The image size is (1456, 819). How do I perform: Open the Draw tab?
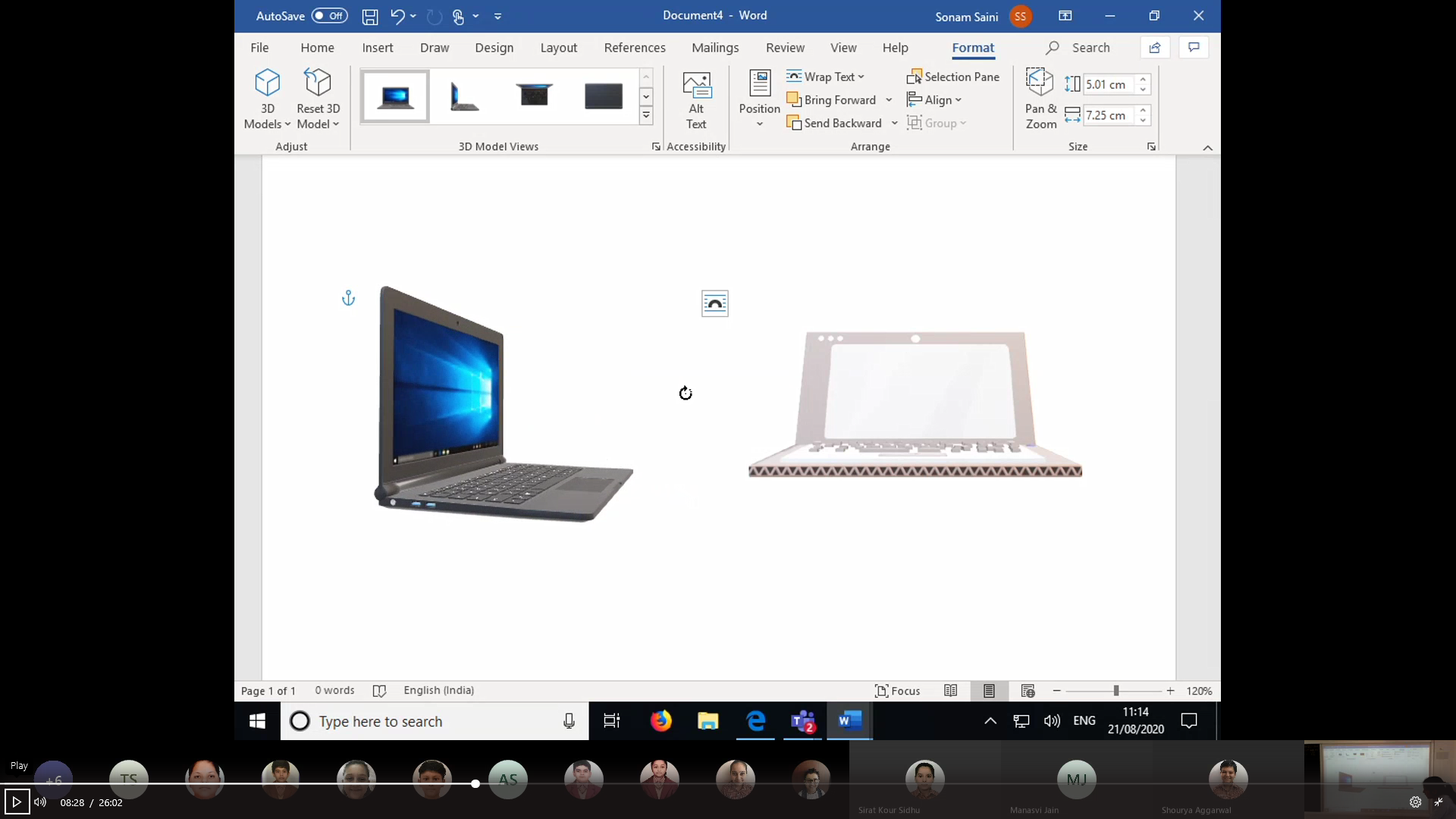coord(435,47)
